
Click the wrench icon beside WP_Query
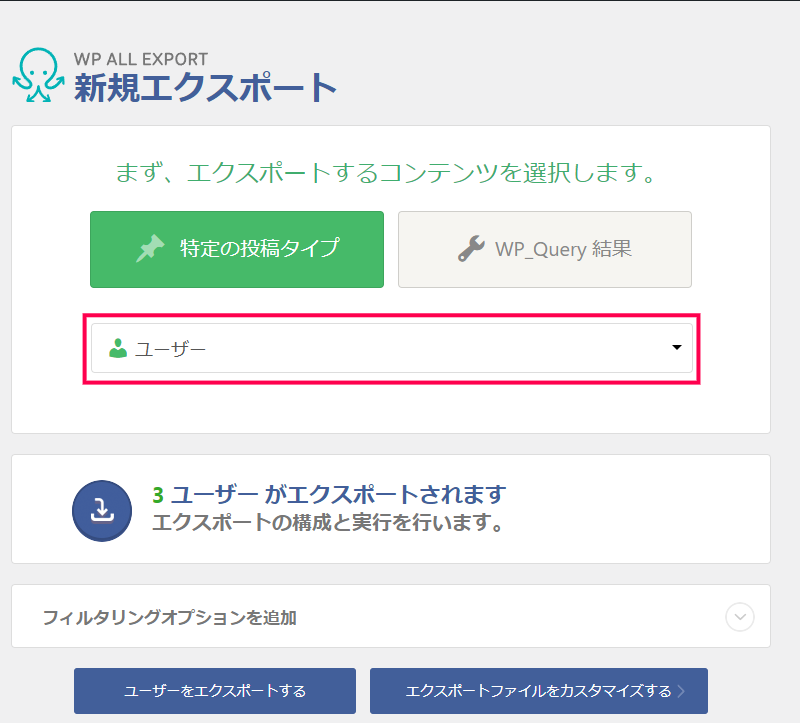pyautogui.click(x=471, y=248)
